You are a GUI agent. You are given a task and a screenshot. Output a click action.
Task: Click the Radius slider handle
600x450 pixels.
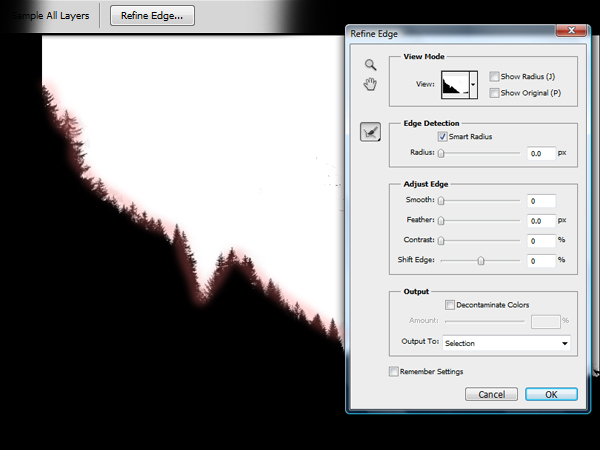[x=441, y=153]
